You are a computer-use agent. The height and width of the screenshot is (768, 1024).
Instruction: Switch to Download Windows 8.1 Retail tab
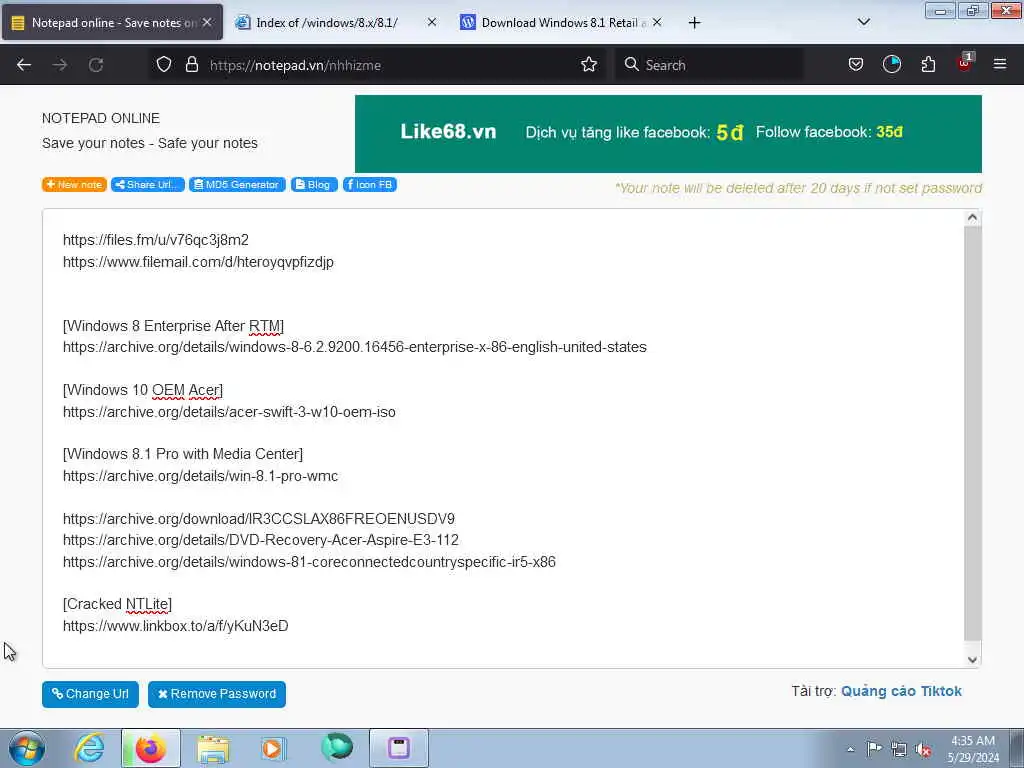pos(562,22)
